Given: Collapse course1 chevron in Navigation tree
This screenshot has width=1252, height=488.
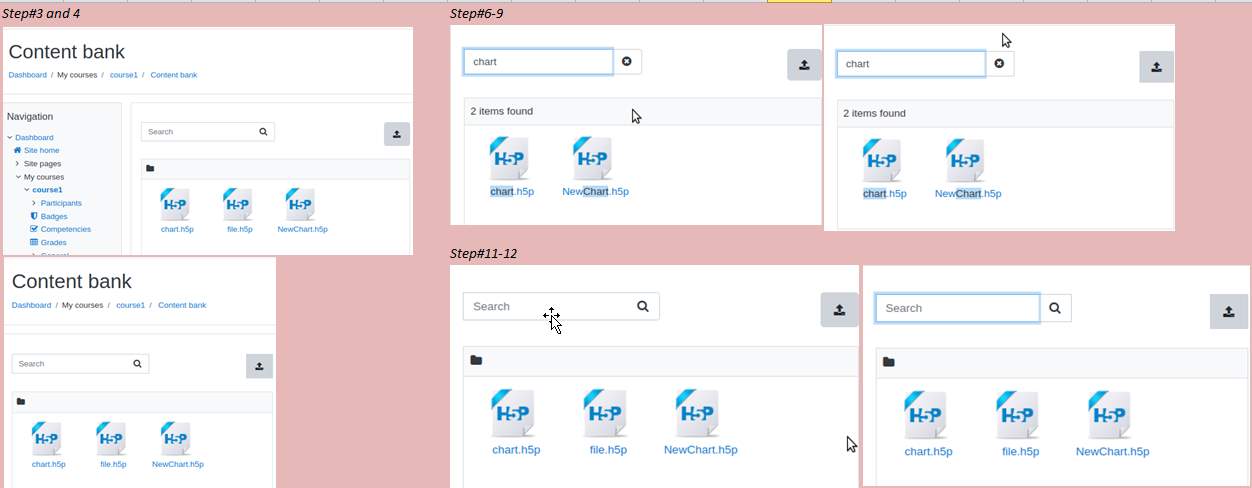Looking at the screenshot, I should (x=27, y=189).
